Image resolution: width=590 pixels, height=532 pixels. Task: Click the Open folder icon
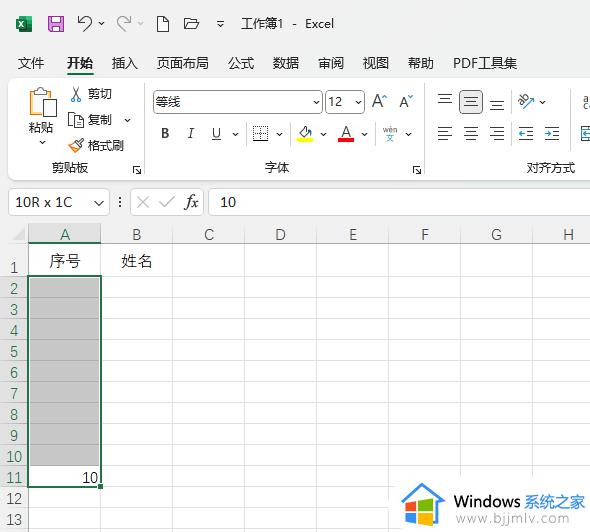pos(191,24)
